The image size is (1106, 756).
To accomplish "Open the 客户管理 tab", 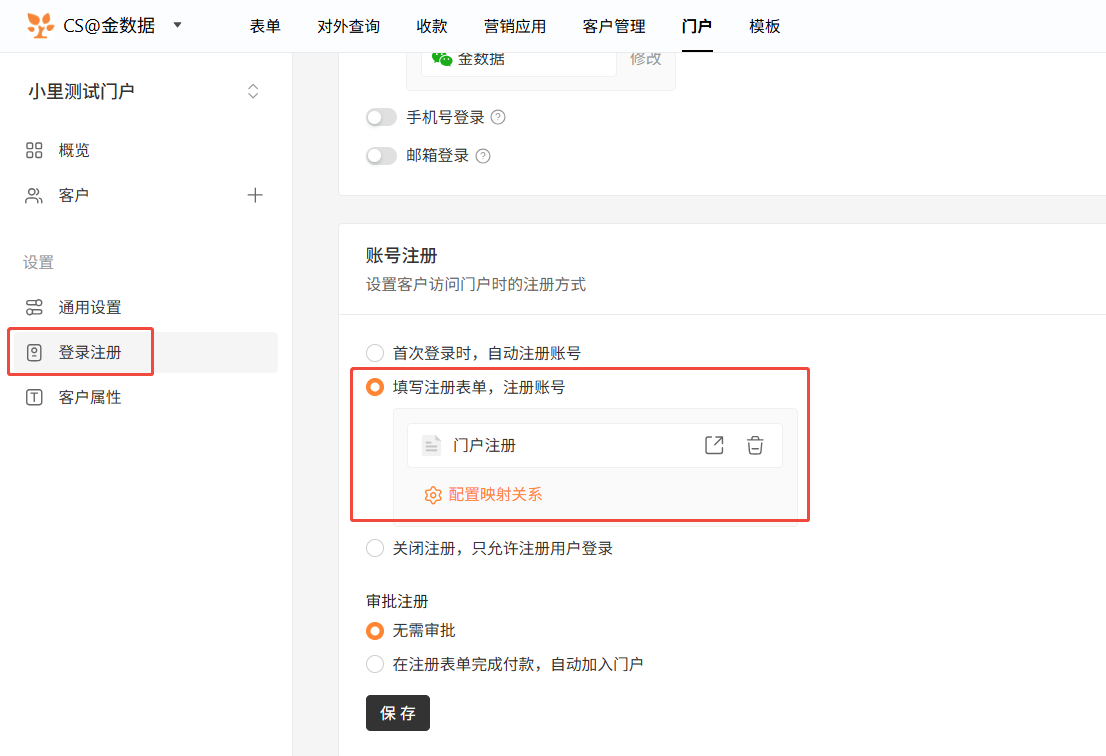I will point(614,27).
